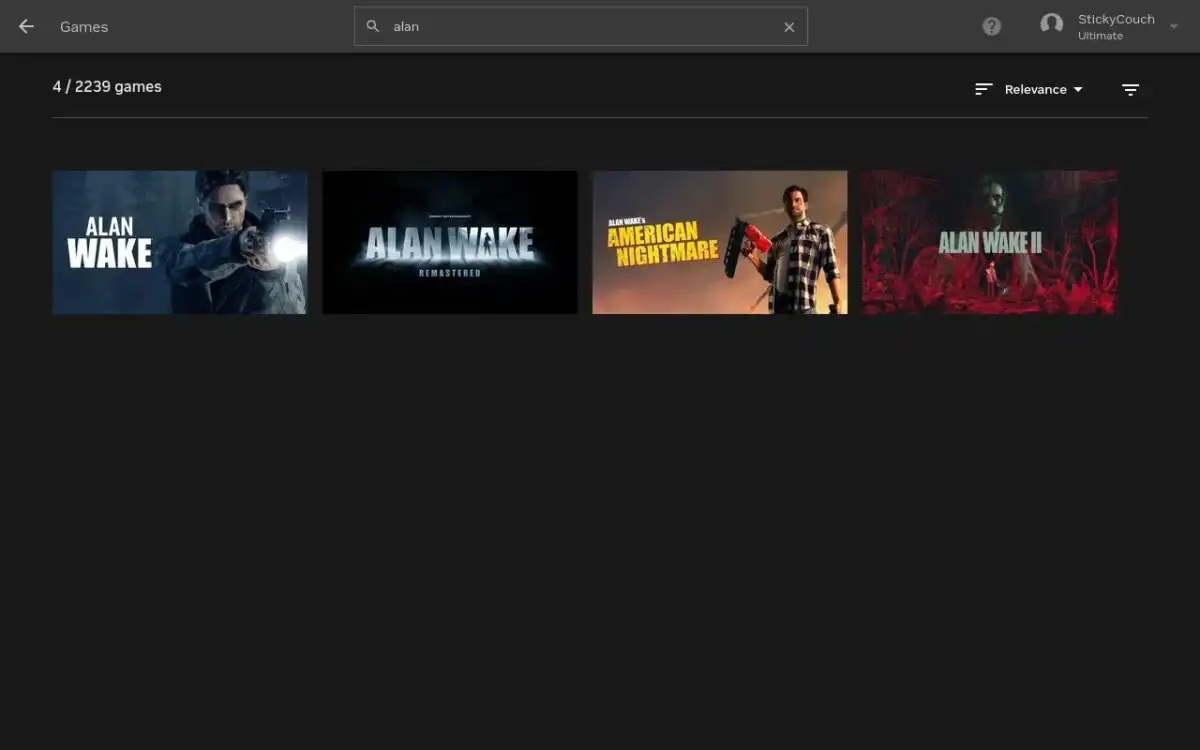Screen dimensions: 1200x750
Task: Open the Alan Wake game tile
Action: click(x=180, y=242)
